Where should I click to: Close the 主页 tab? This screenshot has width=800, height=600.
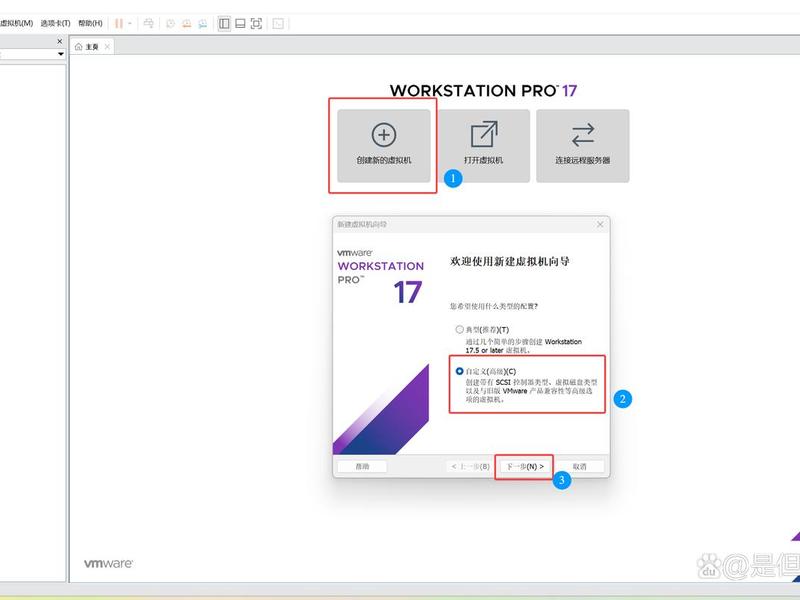[107, 47]
